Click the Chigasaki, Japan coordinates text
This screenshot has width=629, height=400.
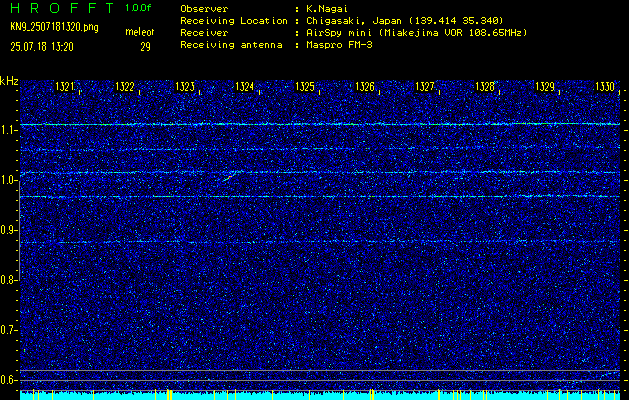(x=404, y=21)
